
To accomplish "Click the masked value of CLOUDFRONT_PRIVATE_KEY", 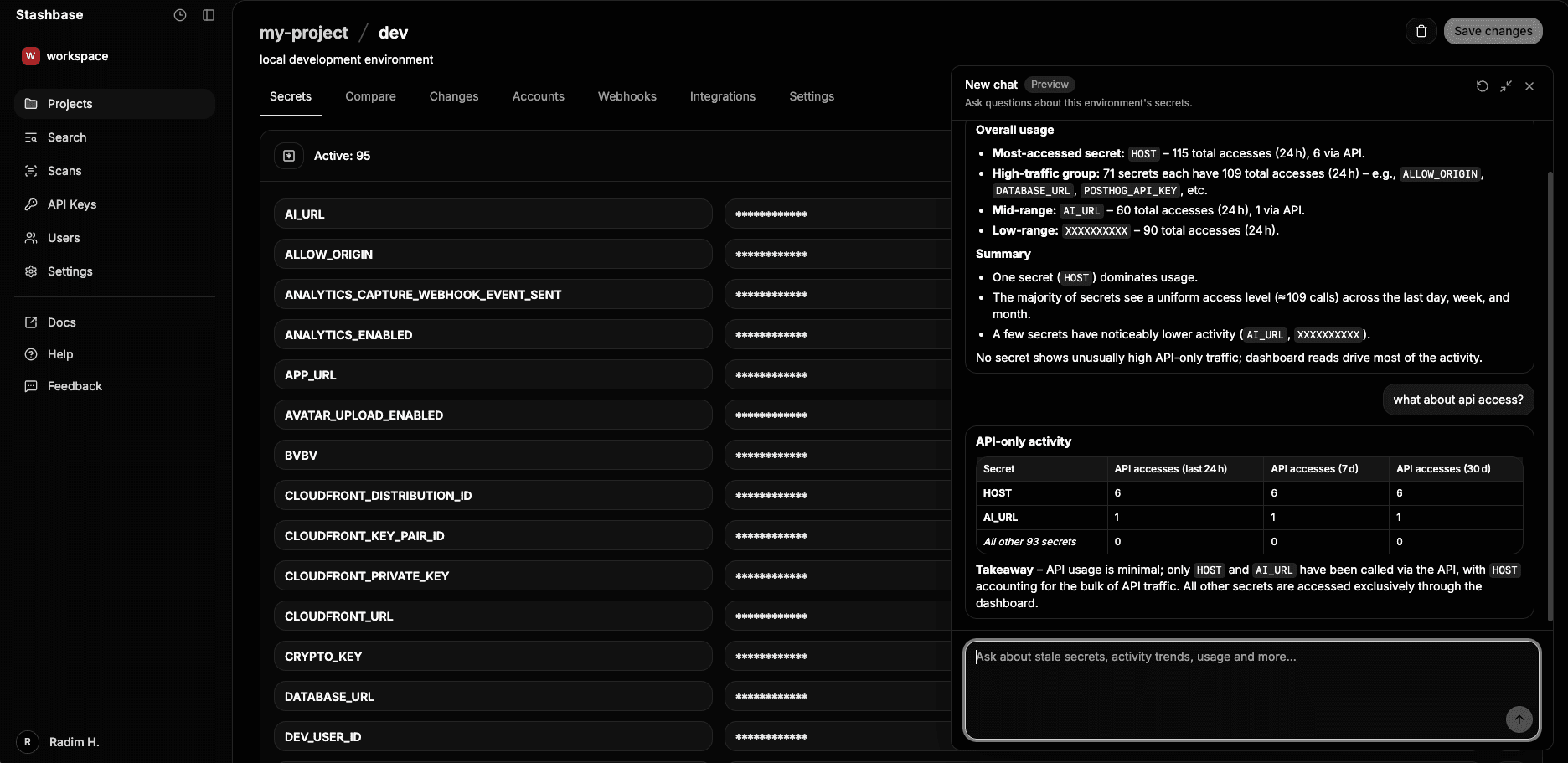I will tap(838, 575).
